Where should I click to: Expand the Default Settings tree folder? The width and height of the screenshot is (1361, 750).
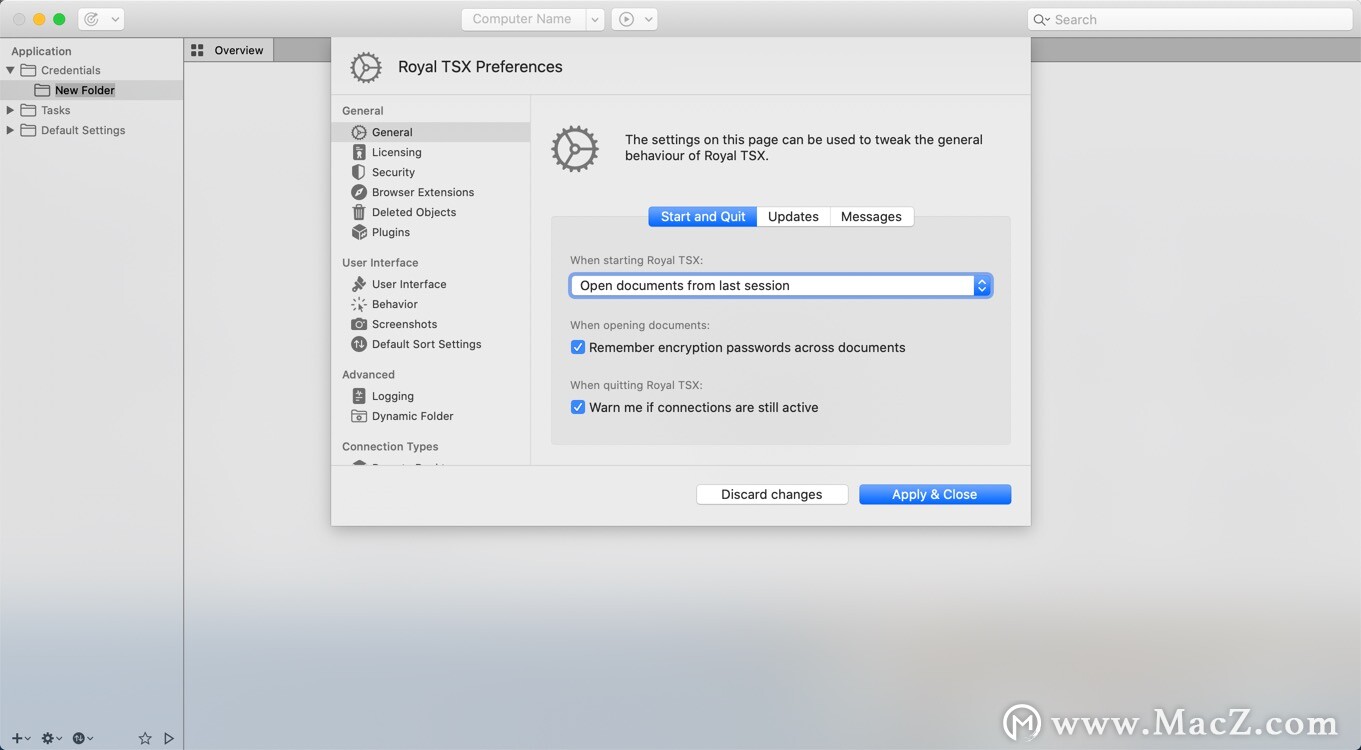tap(10, 130)
